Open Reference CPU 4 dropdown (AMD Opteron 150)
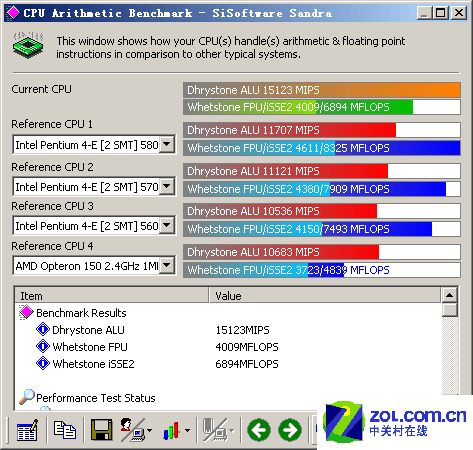 tap(167, 266)
